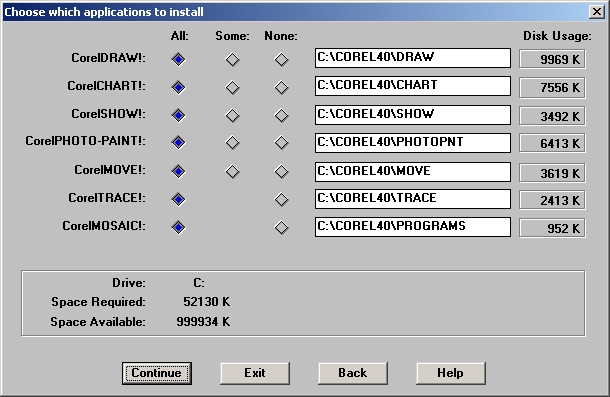
Task: Click the 2413 K disk usage value
Action: pyautogui.click(x=552, y=200)
